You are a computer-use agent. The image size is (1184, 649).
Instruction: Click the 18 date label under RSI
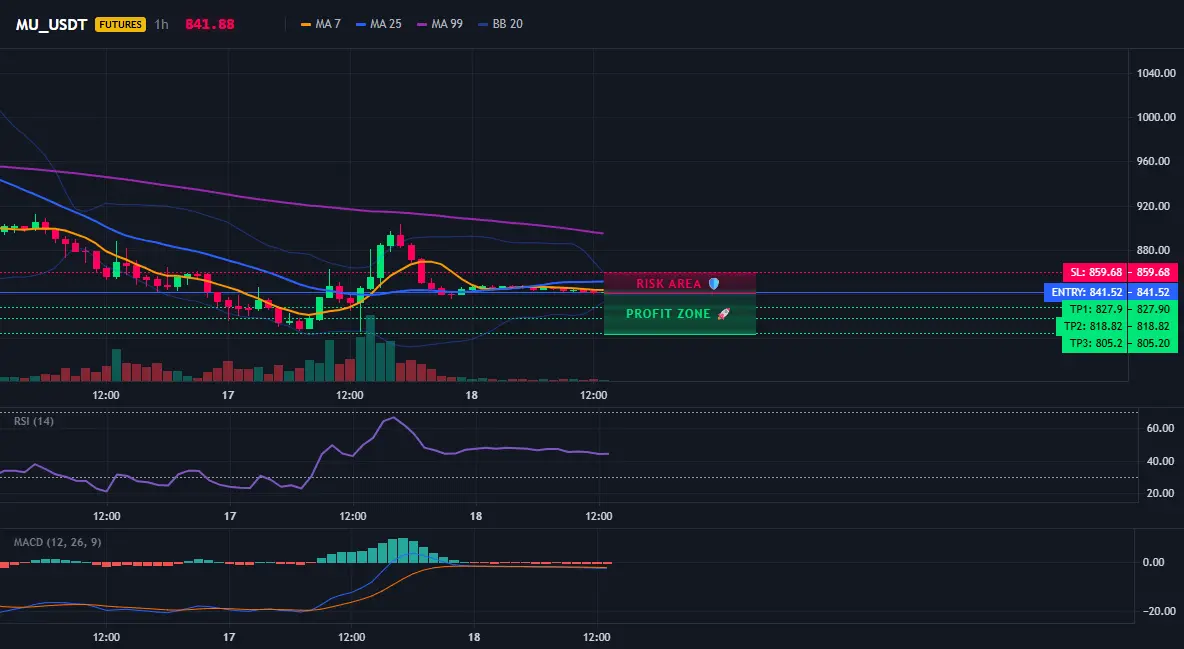click(x=475, y=516)
